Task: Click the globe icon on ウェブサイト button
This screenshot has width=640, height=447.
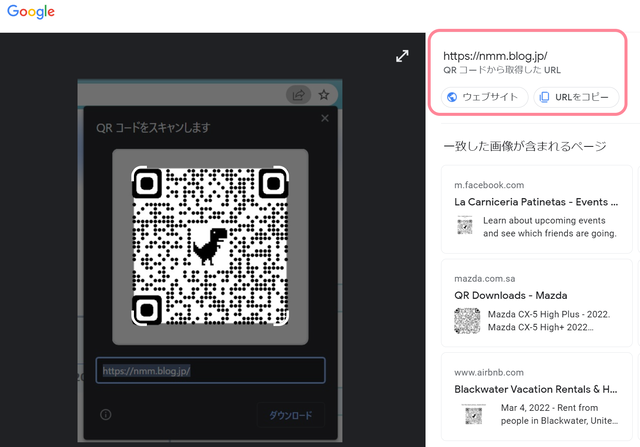Action: coord(452,97)
